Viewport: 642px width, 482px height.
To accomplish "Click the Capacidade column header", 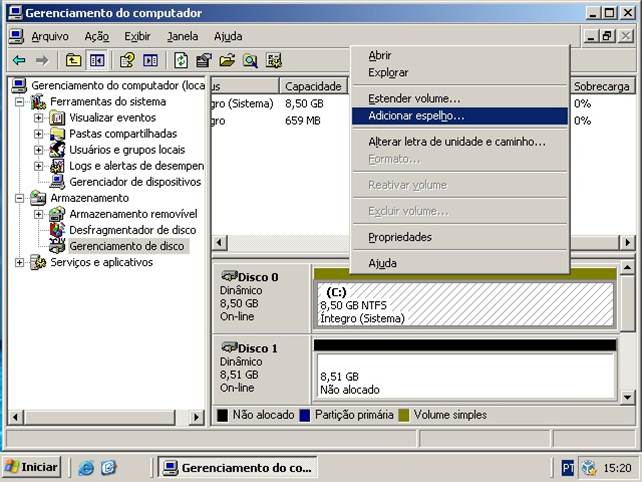I will [313, 86].
